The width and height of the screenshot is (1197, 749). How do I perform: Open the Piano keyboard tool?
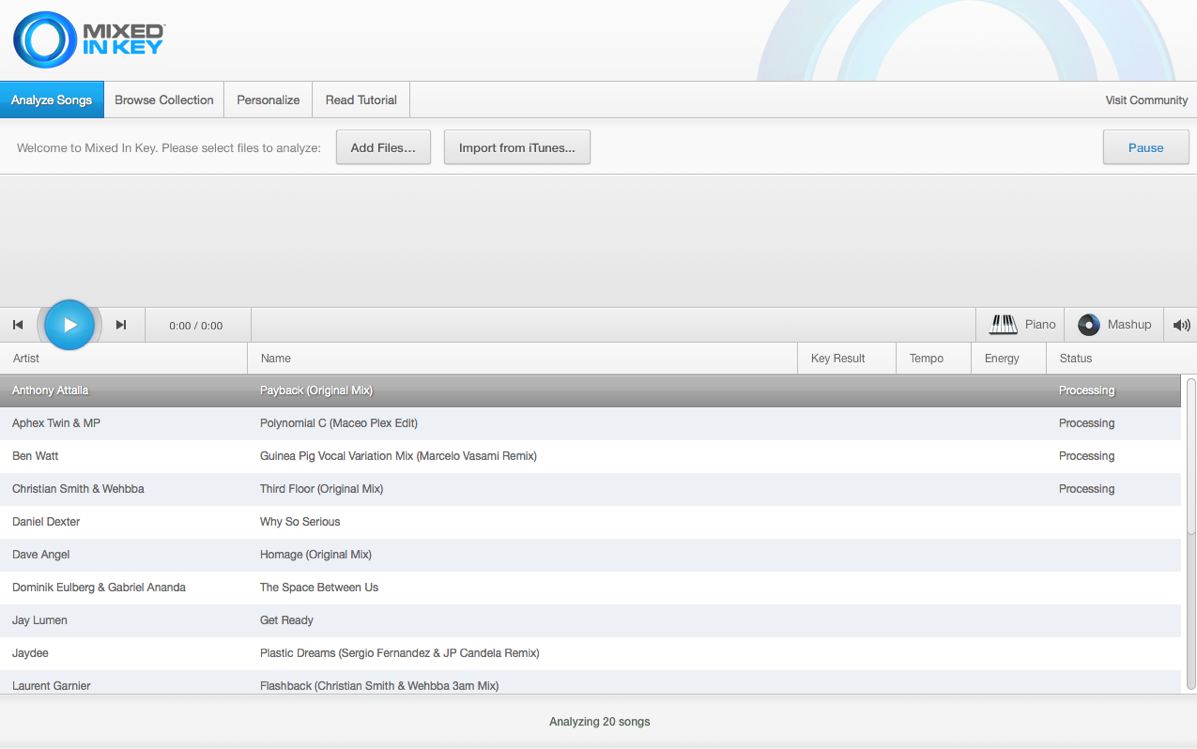(x=1022, y=325)
